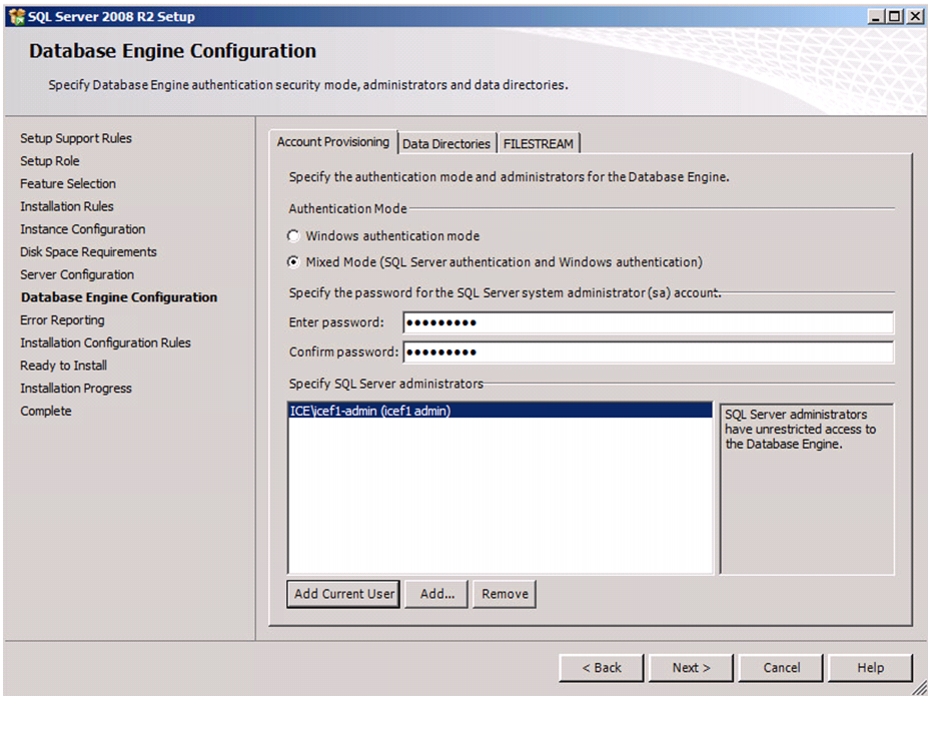Open Help for this setup page
929x743 pixels.
[x=870, y=668]
